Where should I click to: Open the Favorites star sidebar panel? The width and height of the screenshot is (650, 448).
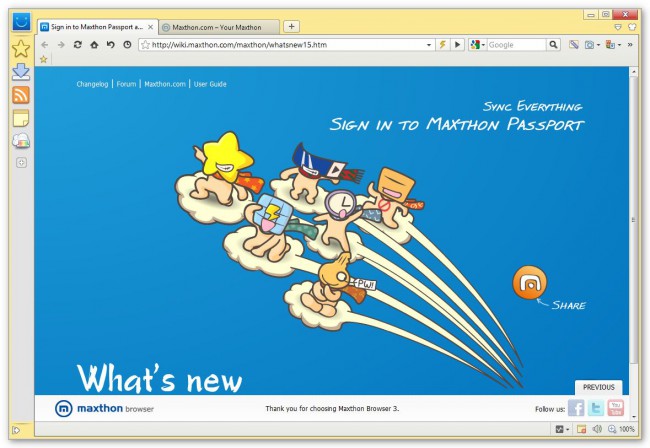coord(21,49)
